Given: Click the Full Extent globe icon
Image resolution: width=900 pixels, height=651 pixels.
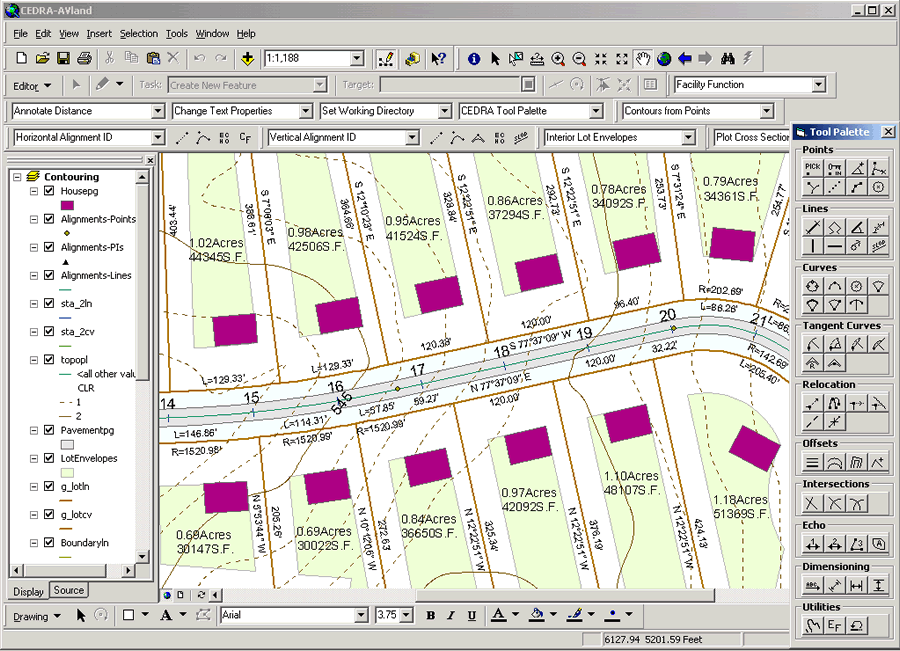Looking at the screenshot, I should point(664,59).
